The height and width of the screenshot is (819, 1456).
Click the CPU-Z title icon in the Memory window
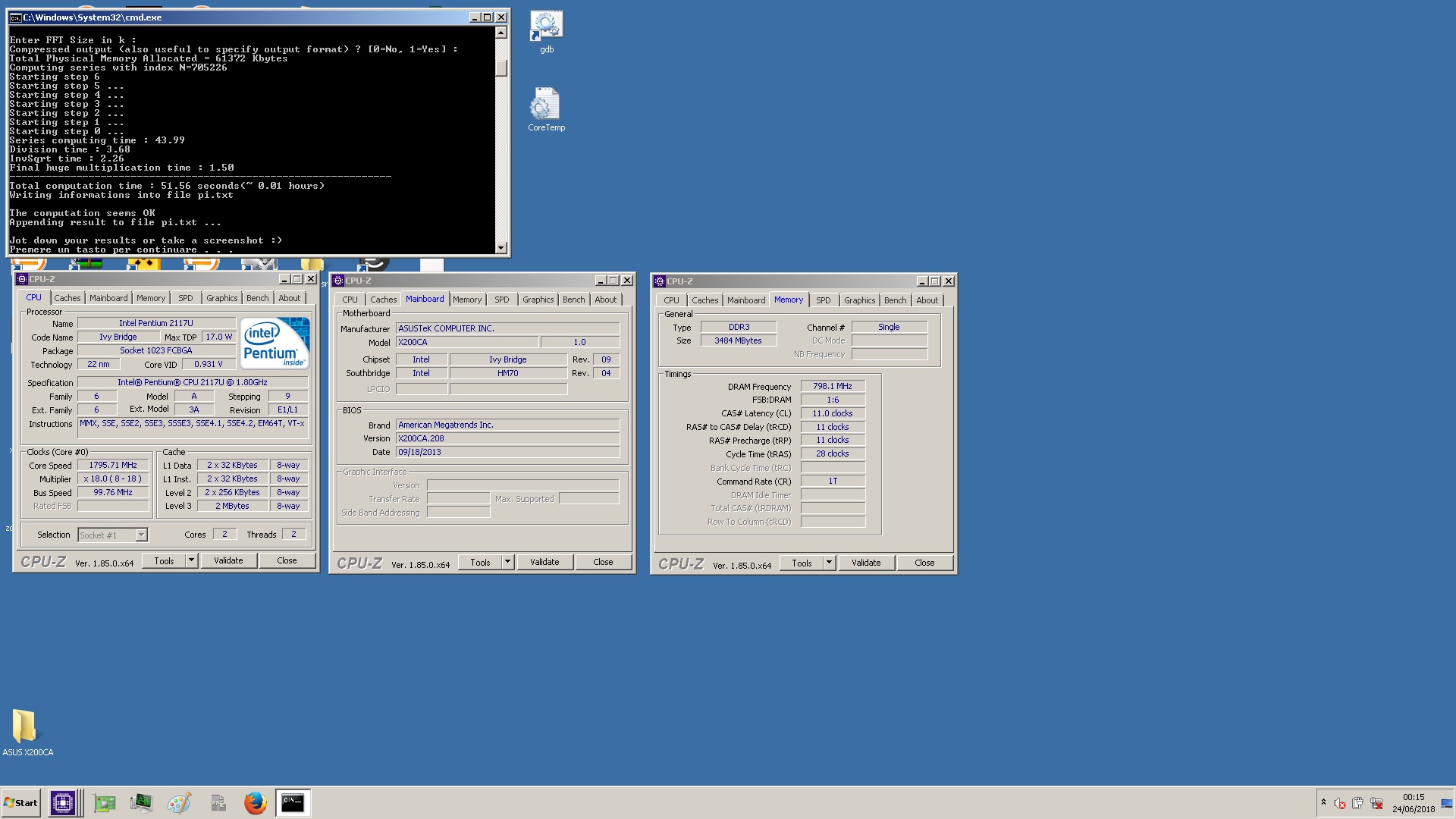coord(659,281)
